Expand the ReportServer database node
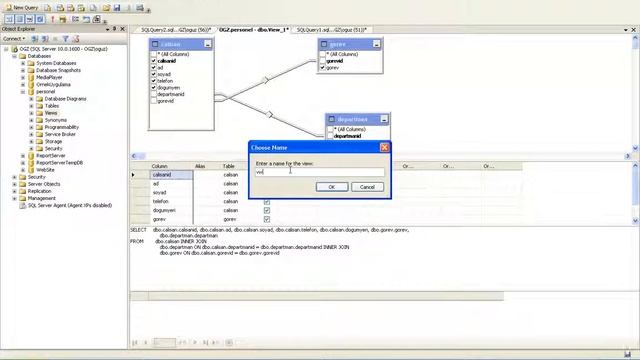The image size is (640, 360). 23,156
